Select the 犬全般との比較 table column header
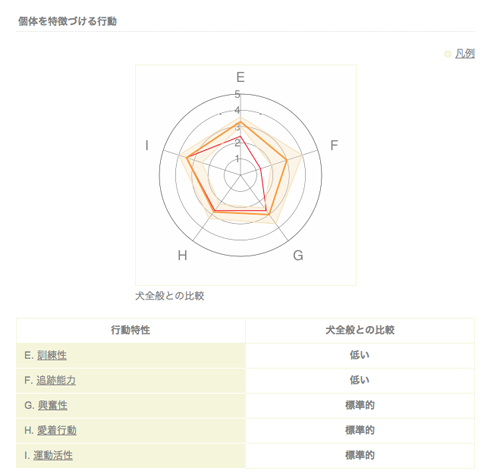This screenshot has height=474, width=500. (x=360, y=330)
